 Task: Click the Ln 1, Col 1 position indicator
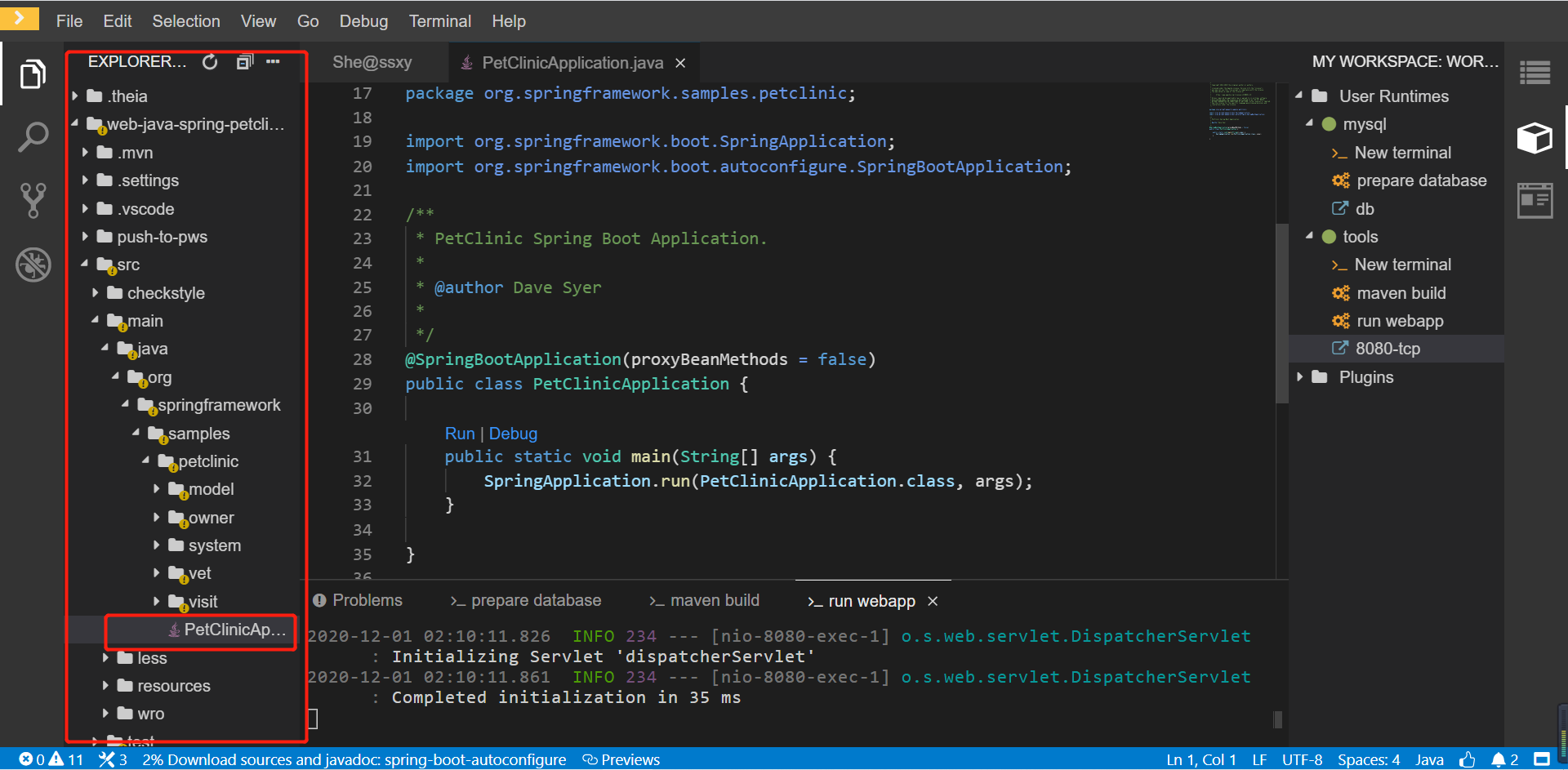point(1200,759)
